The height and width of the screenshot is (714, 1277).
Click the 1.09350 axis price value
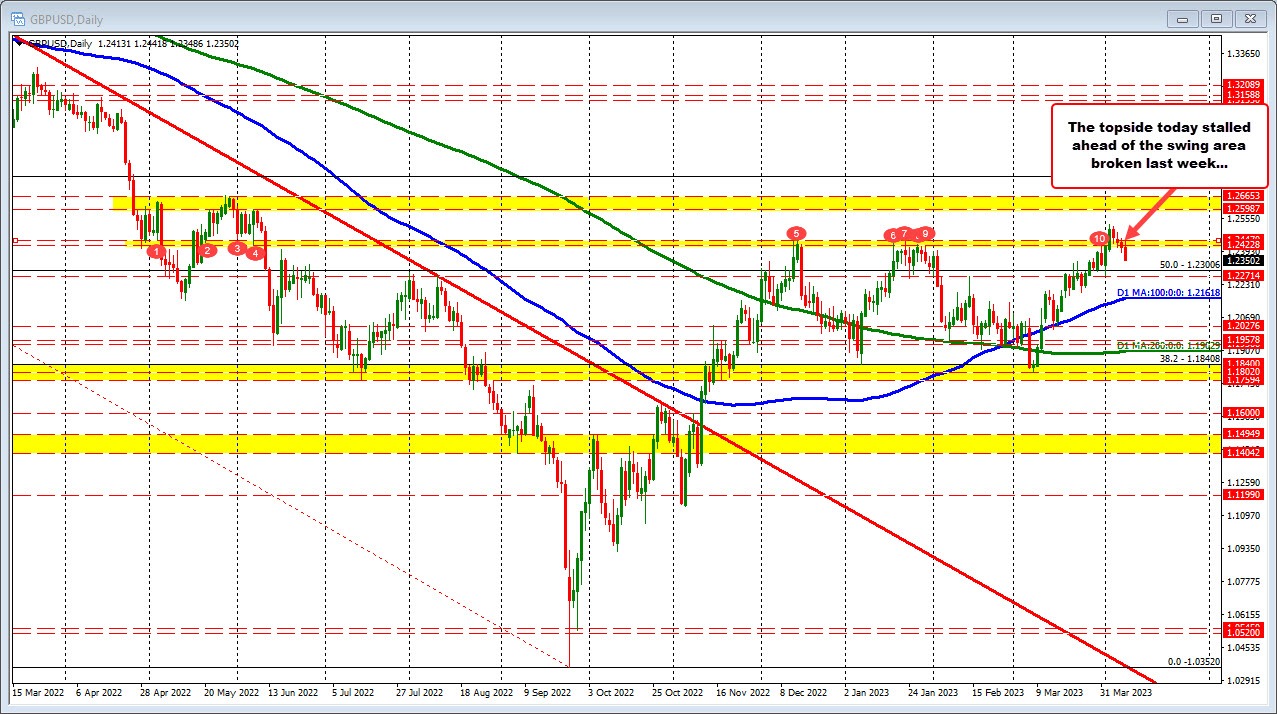[x=1243, y=548]
